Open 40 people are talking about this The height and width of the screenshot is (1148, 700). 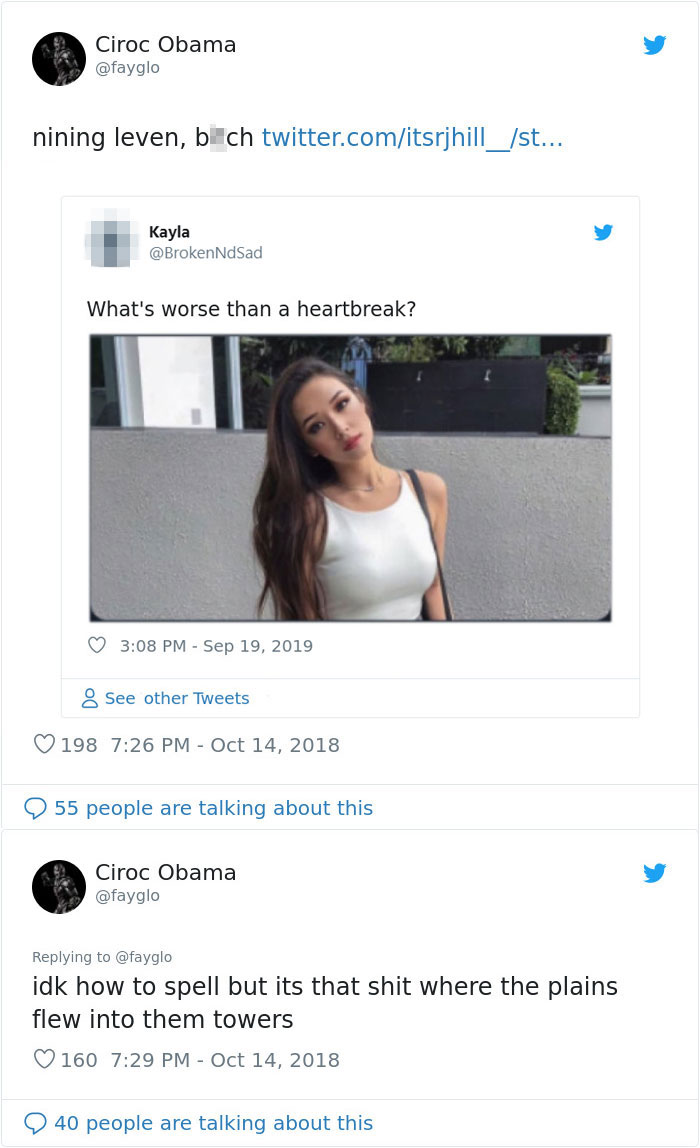[213, 1123]
